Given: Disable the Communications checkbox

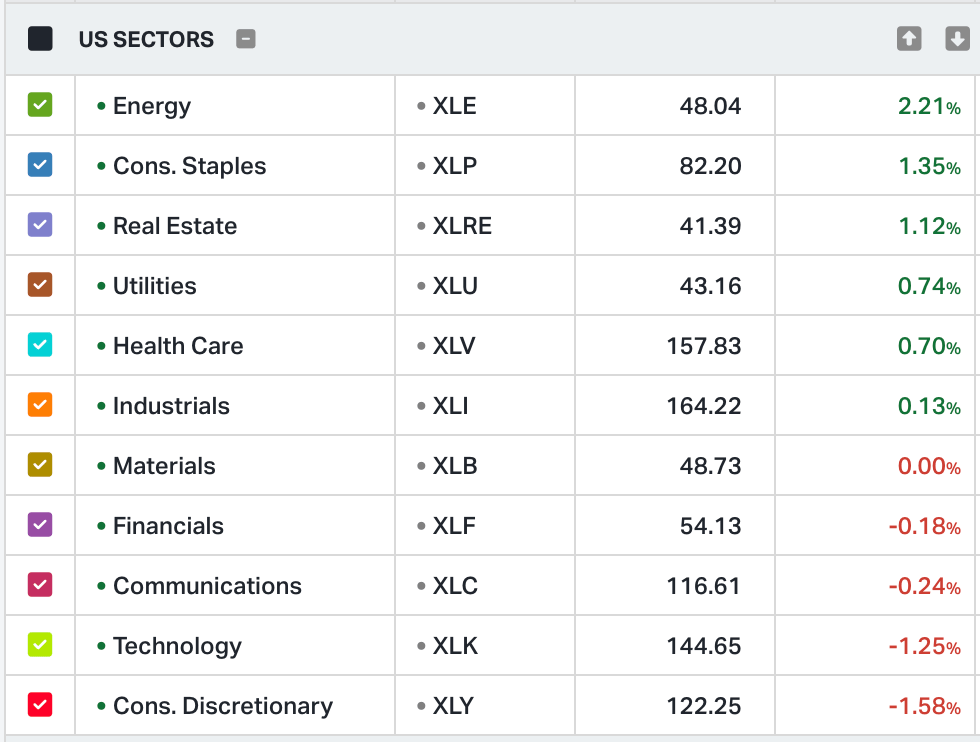Looking at the screenshot, I should (x=40, y=585).
